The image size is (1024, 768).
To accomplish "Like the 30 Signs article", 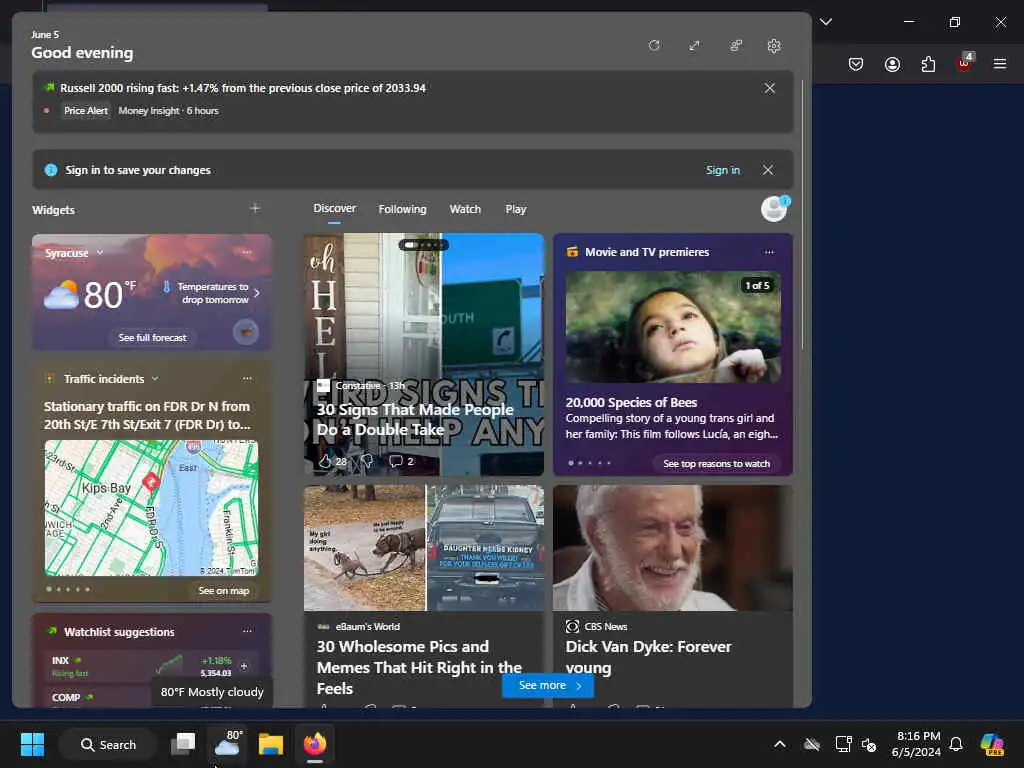I will tap(325, 461).
